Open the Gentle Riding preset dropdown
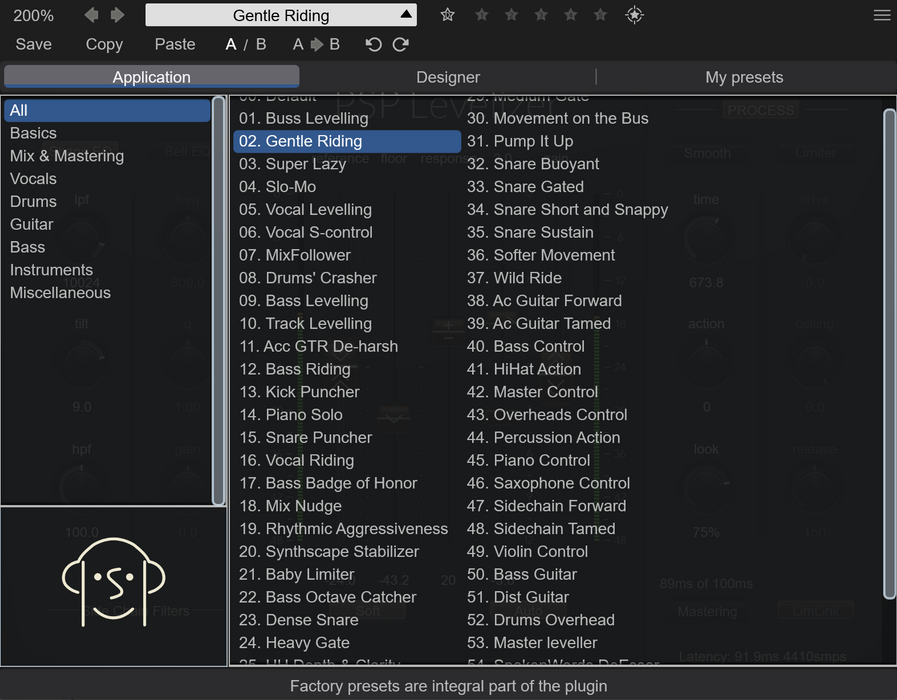Viewport: 897px width, 700px height. coord(281,15)
